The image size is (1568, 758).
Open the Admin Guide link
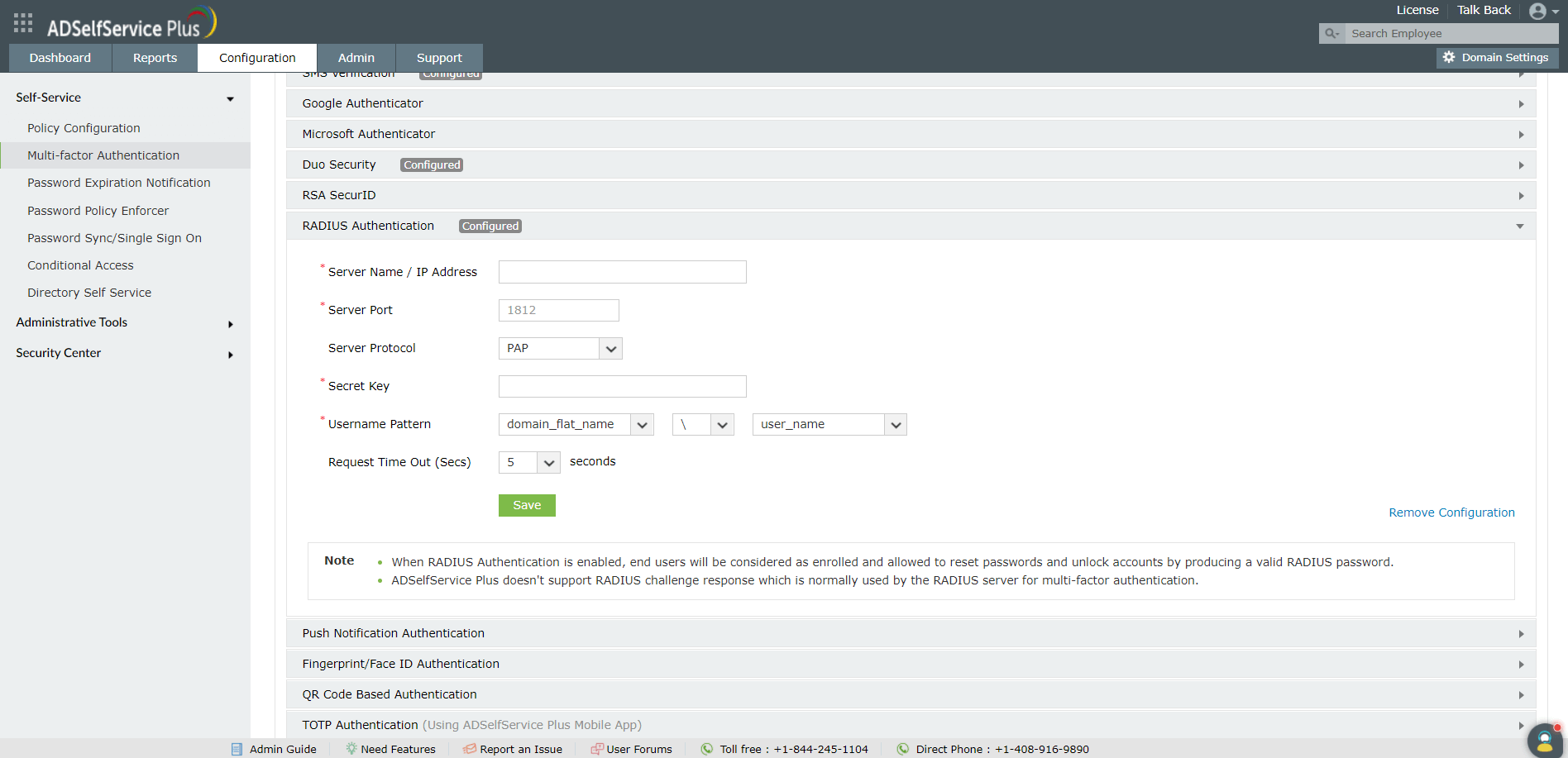283,749
